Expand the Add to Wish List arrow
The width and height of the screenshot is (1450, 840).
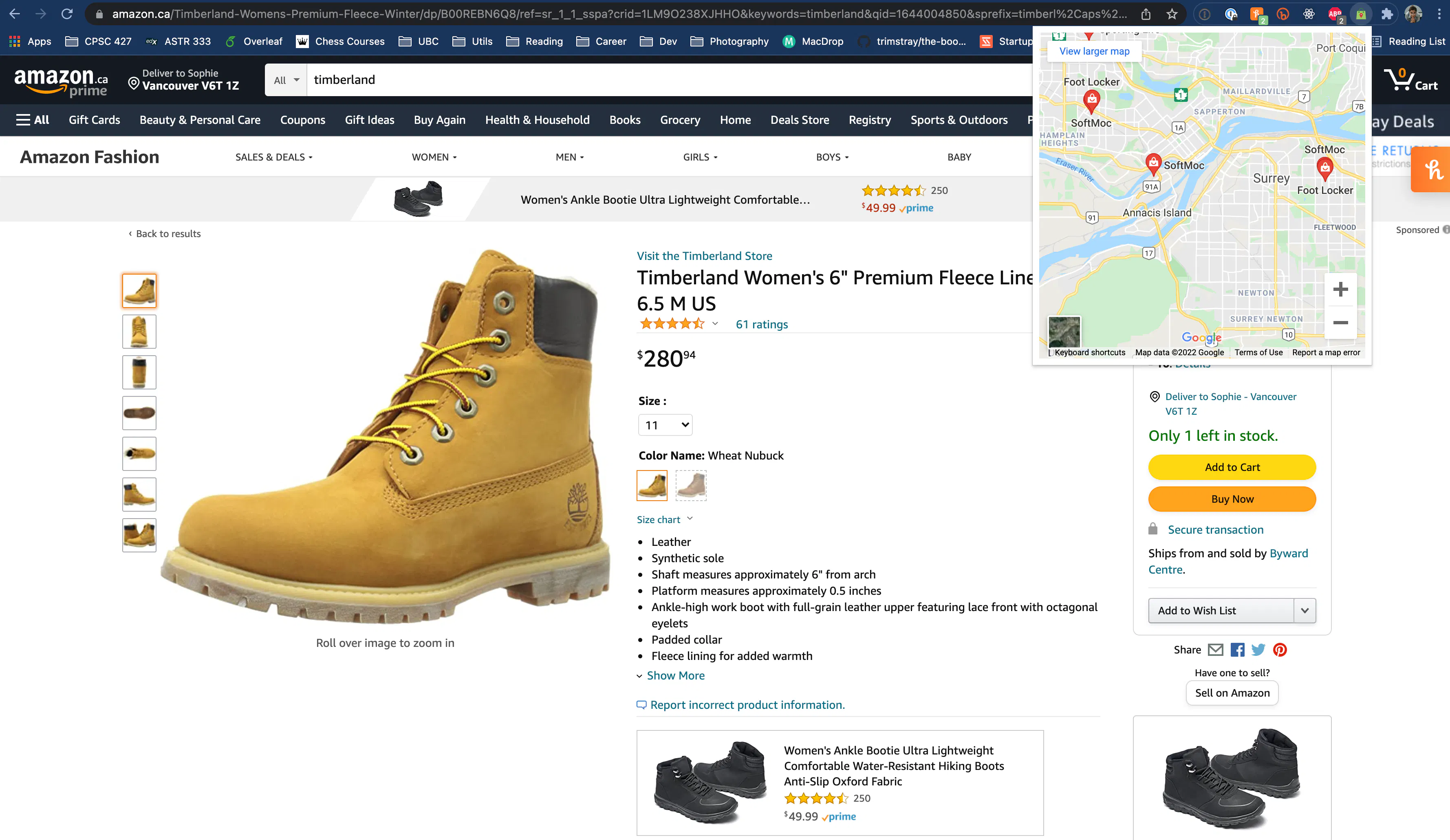[x=1305, y=610]
